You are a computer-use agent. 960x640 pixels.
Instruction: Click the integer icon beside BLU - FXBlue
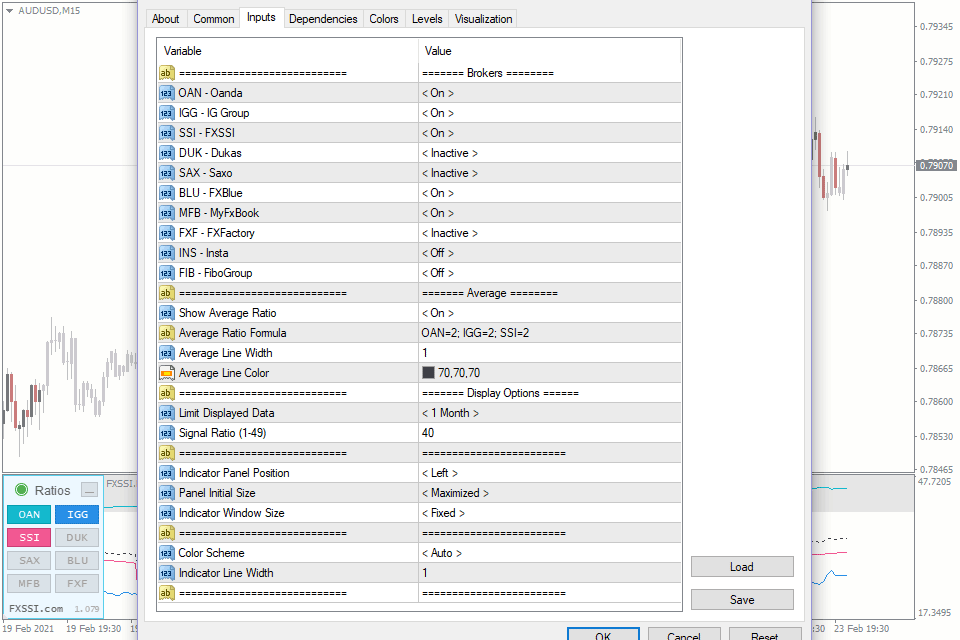click(x=167, y=193)
